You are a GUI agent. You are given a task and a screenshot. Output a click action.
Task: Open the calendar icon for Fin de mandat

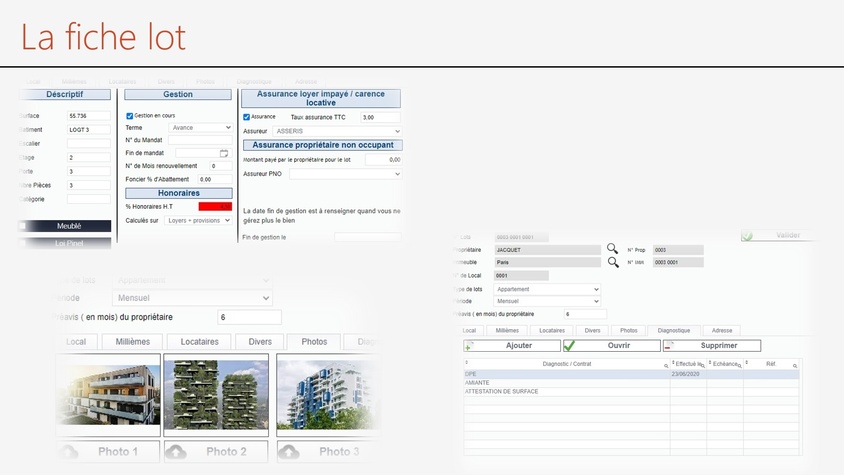click(224, 153)
